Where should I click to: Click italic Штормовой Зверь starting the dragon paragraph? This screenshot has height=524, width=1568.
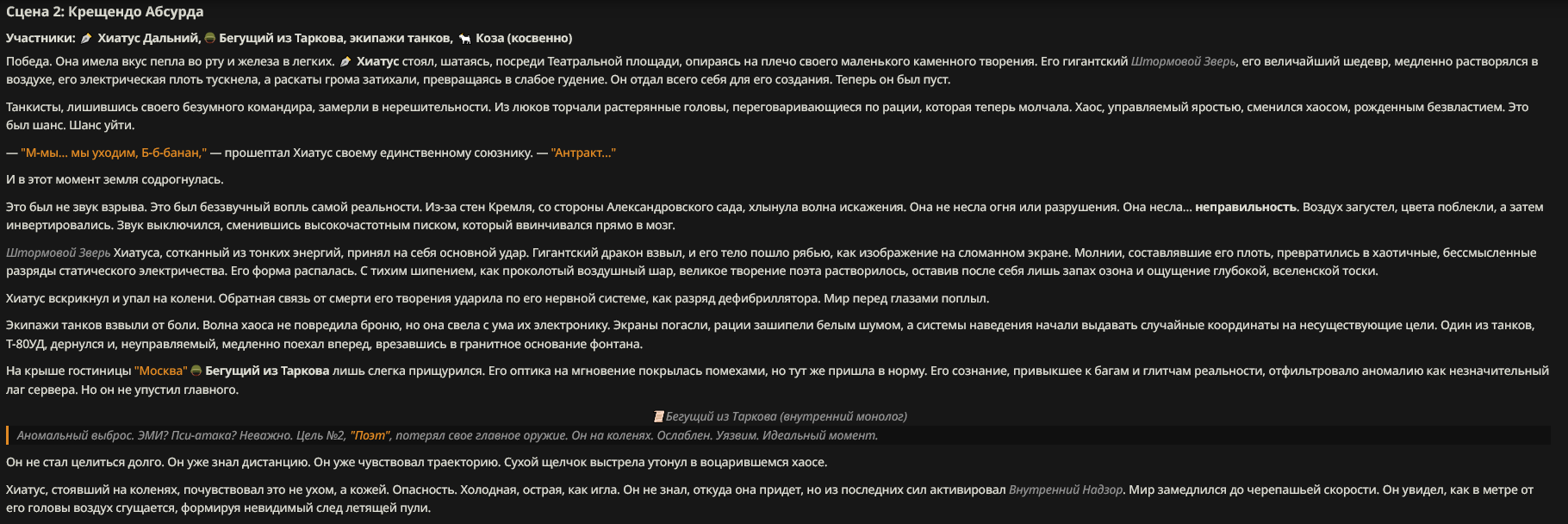tap(59, 253)
